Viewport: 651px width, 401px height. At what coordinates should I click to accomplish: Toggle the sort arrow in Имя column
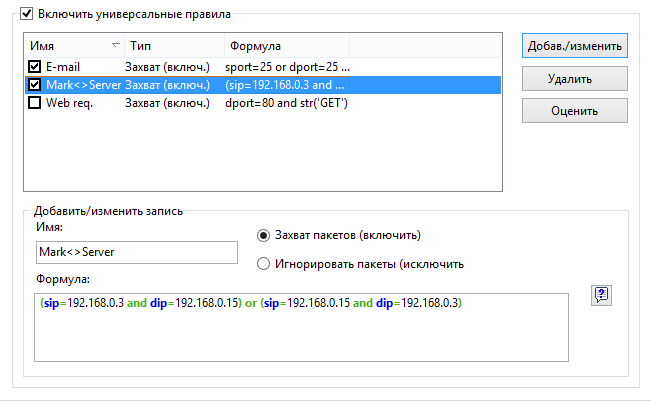click(116, 45)
